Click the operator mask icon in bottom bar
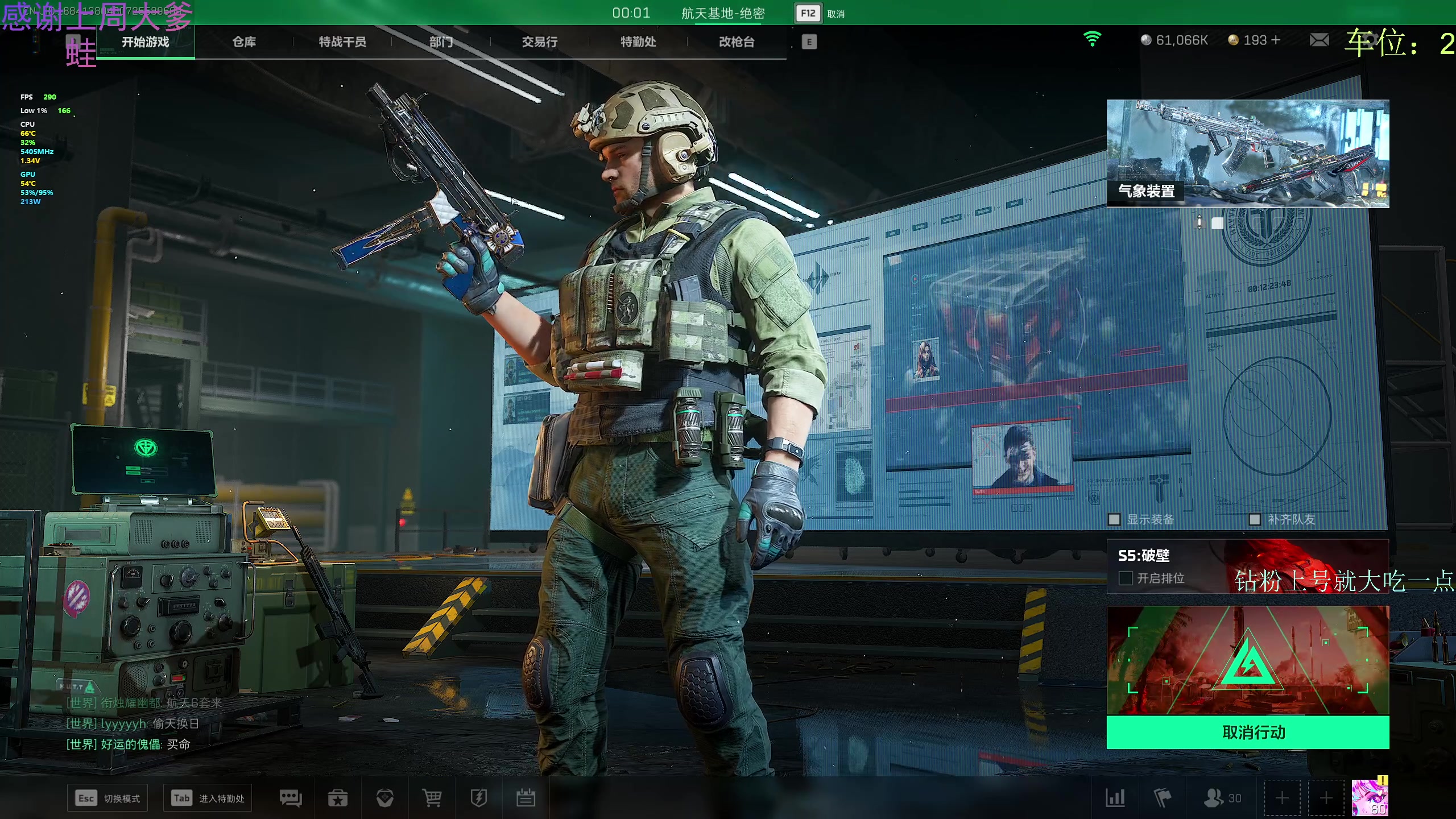Image resolution: width=1456 pixels, height=819 pixels. pos(385,798)
